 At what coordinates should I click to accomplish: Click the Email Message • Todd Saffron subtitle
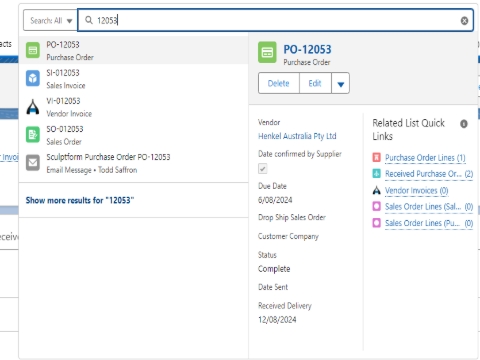click(92, 170)
